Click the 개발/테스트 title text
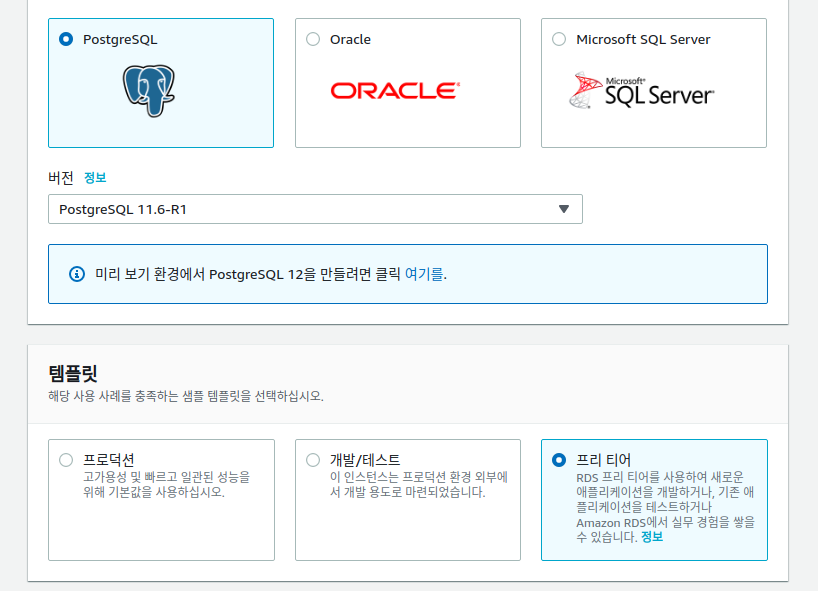 pyautogui.click(x=365, y=460)
